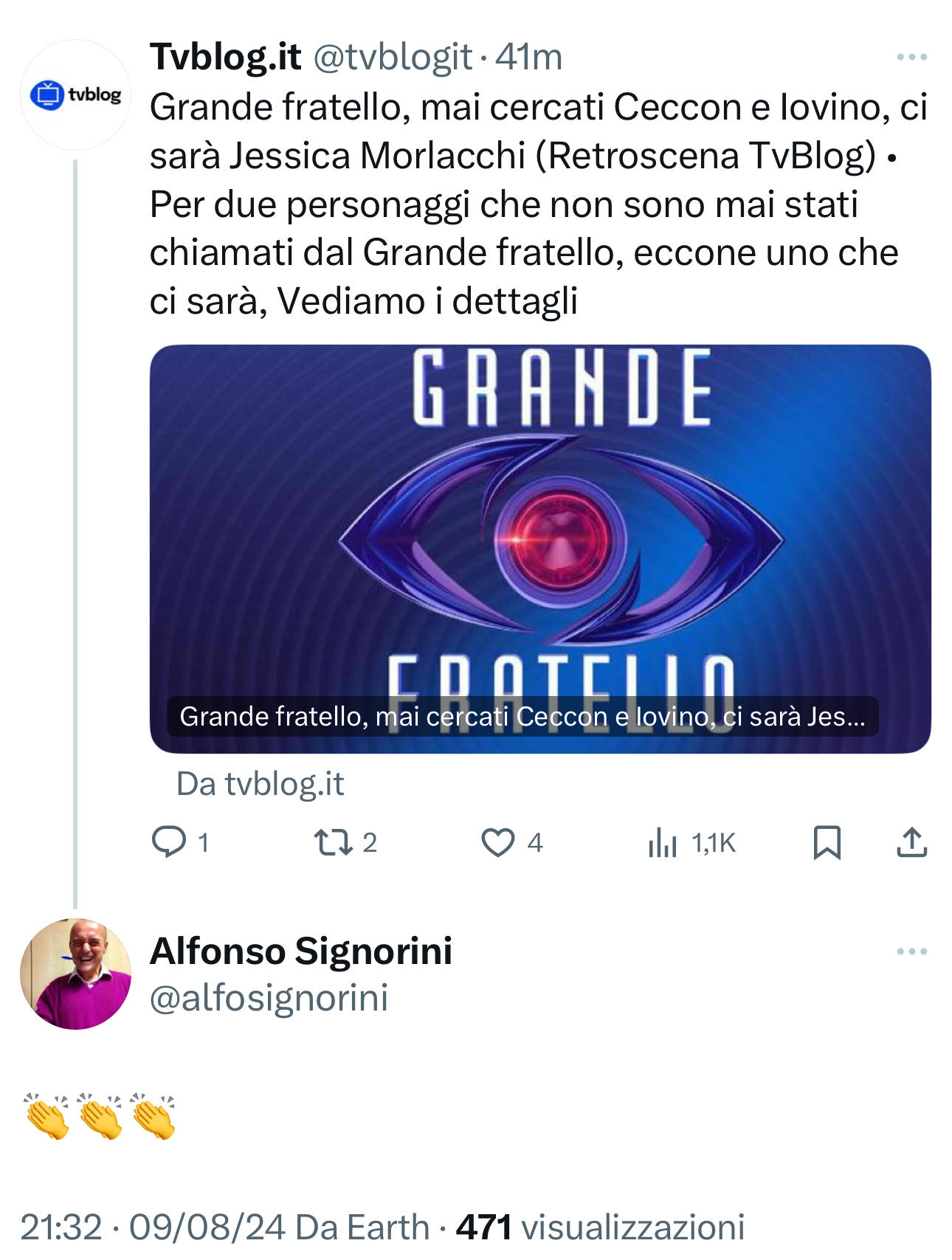
Task: Share the Tvblog.it tweet via share icon
Action: coord(911,842)
